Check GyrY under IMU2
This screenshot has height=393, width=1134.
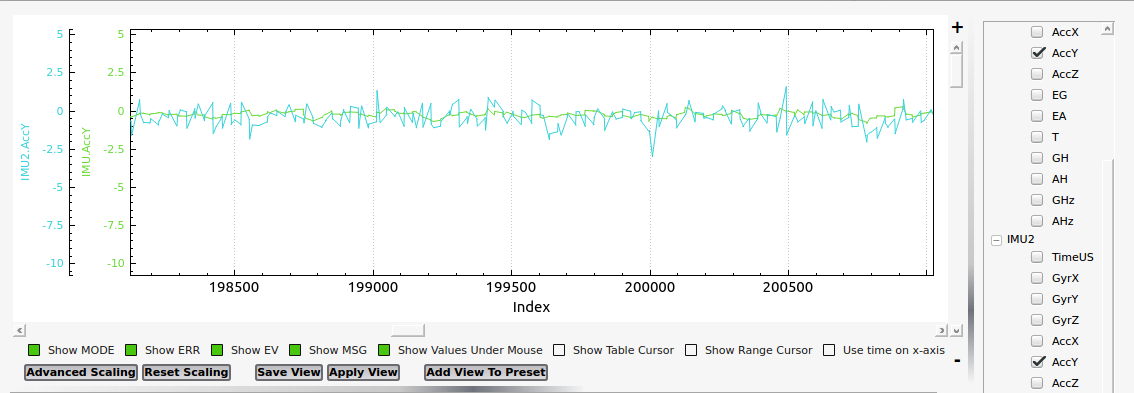pyautogui.click(x=1037, y=299)
